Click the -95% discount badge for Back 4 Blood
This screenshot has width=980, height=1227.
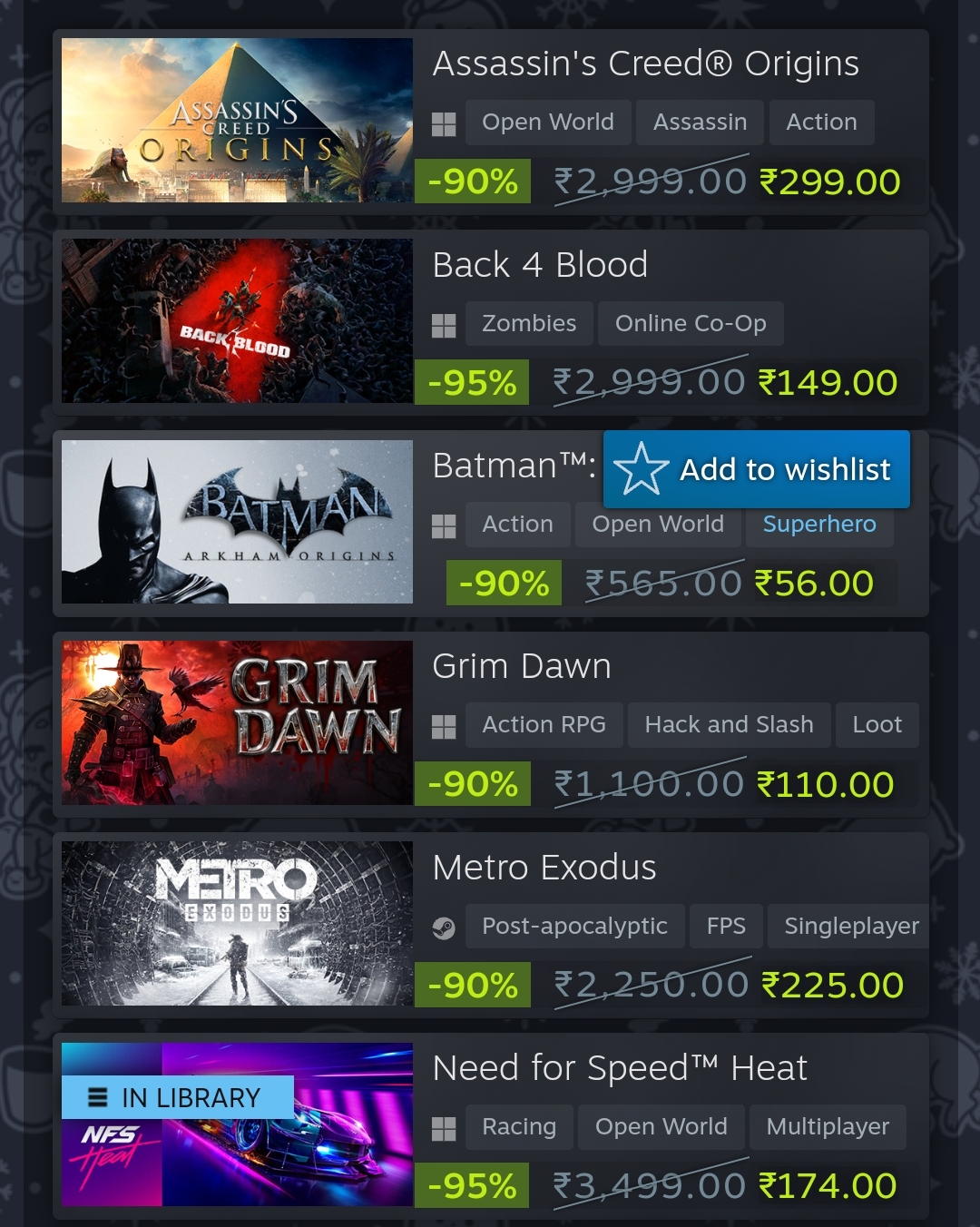(x=472, y=383)
